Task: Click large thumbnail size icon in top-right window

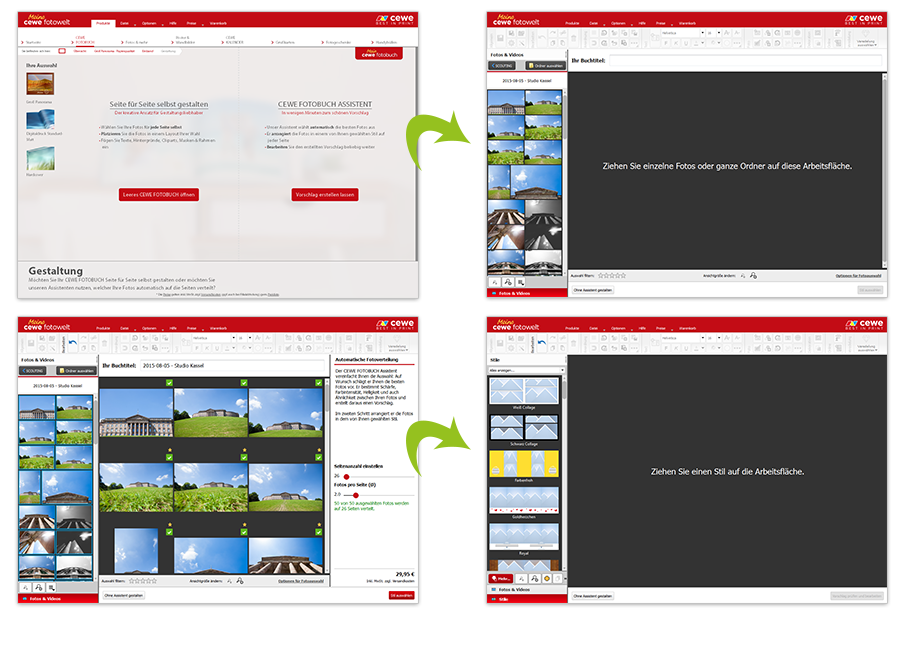Action: pyautogui.click(x=753, y=276)
